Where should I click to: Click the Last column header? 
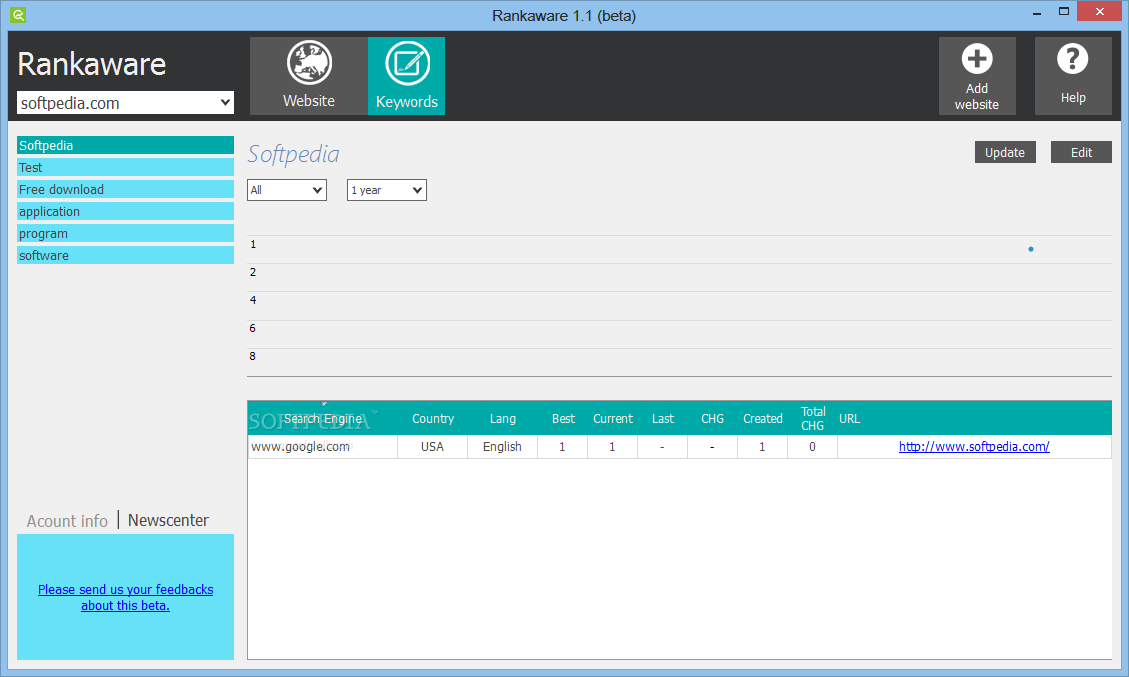(x=662, y=418)
